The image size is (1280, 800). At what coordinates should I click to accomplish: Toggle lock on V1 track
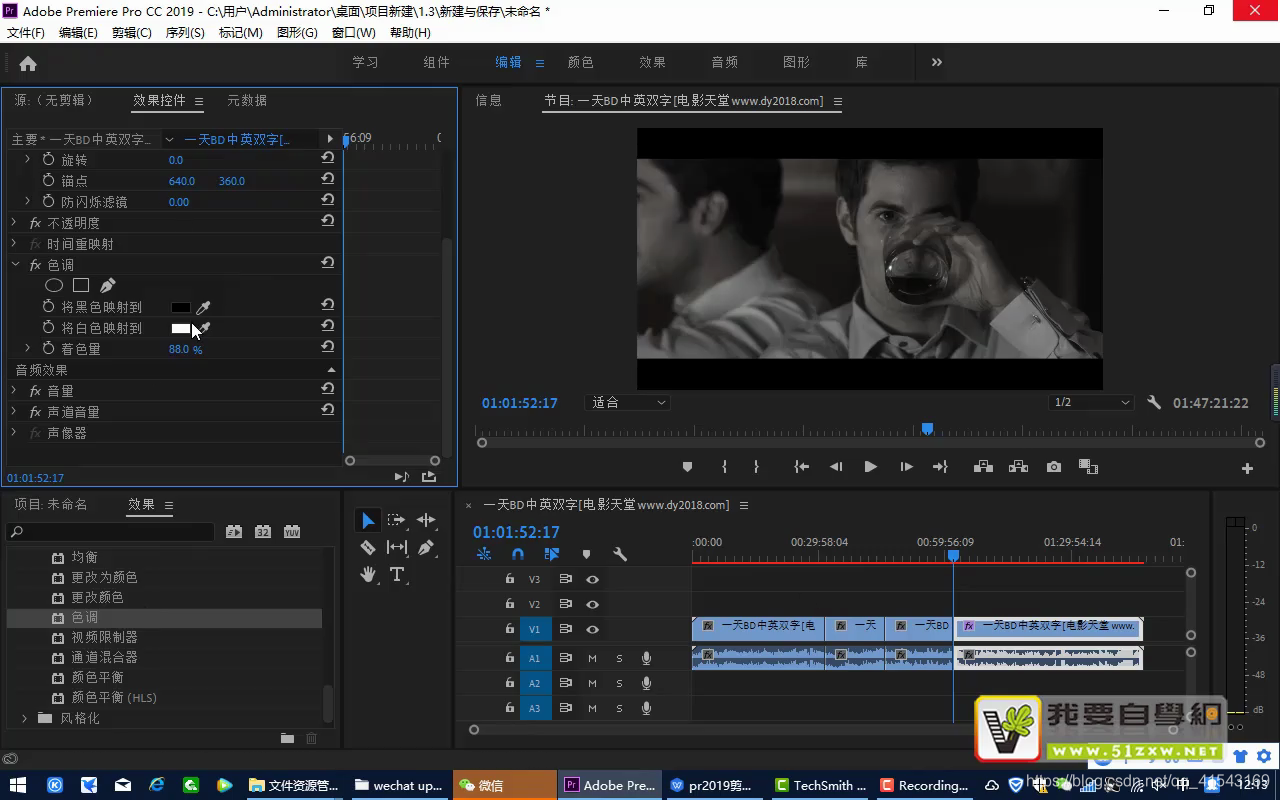[510, 629]
